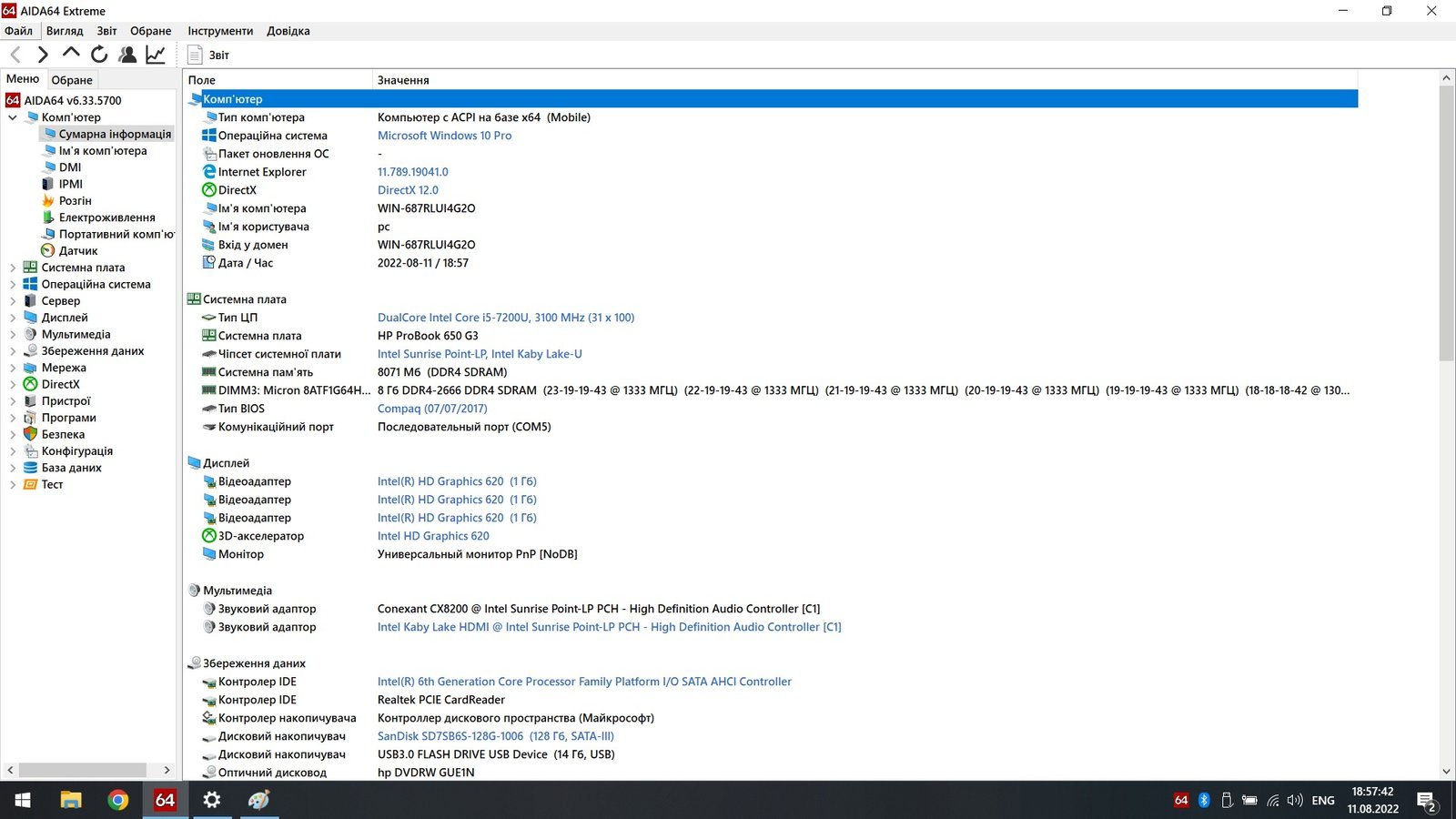Open Intel HD Graphics 620 3D accelerator link
The image size is (1456, 819).
coord(433,536)
